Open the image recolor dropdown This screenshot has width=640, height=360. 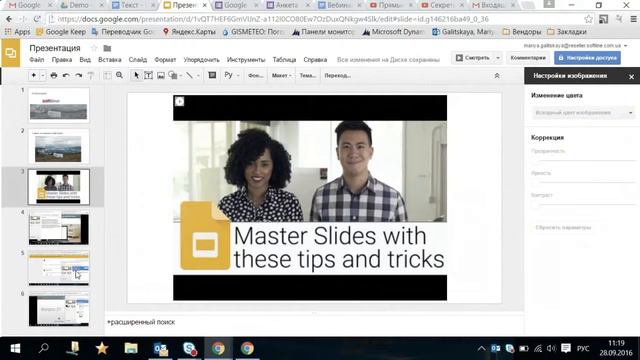tap(584, 113)
